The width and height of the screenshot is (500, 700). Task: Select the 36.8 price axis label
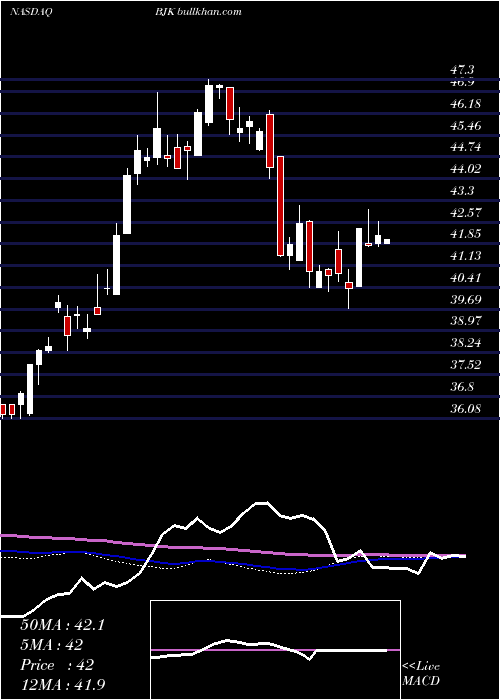coord(462,386)
